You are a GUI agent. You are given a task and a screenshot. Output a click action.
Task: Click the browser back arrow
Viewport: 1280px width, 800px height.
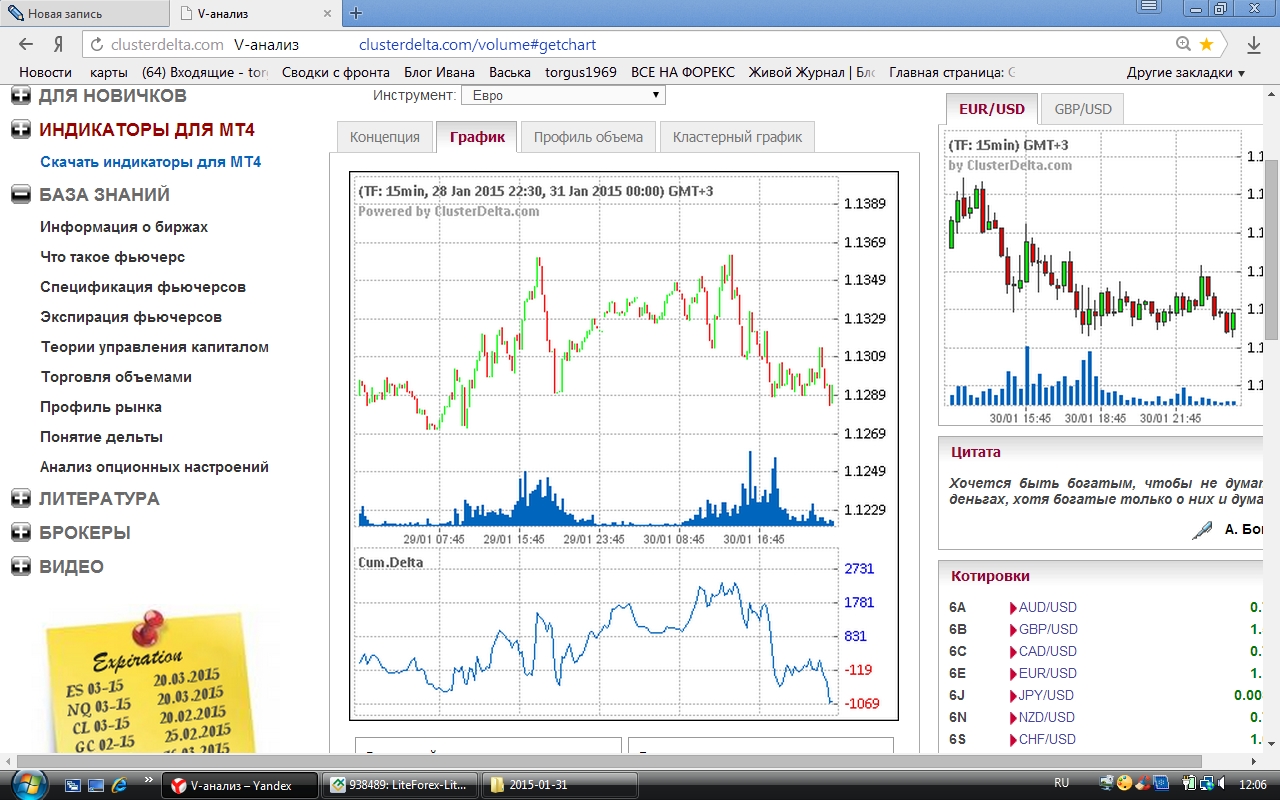pyautogui.click(x=26, y=44)
